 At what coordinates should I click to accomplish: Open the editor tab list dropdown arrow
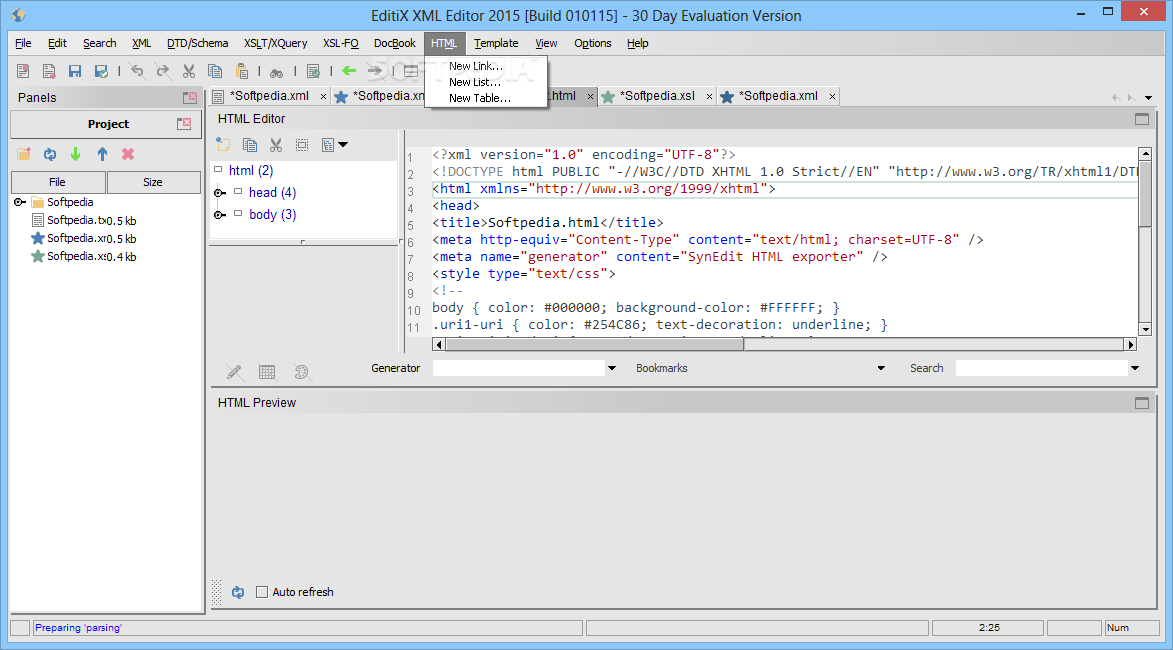pyautogui.click(x=1149, y=98)
